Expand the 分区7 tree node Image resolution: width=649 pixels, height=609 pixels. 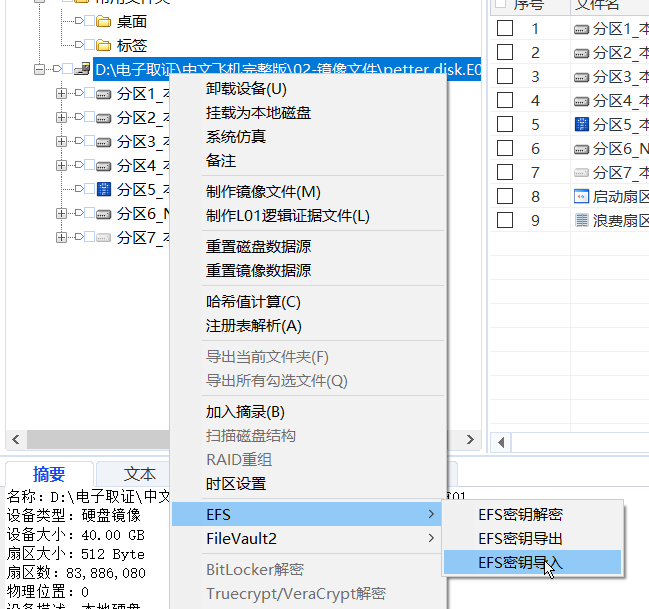pos(61,238)
